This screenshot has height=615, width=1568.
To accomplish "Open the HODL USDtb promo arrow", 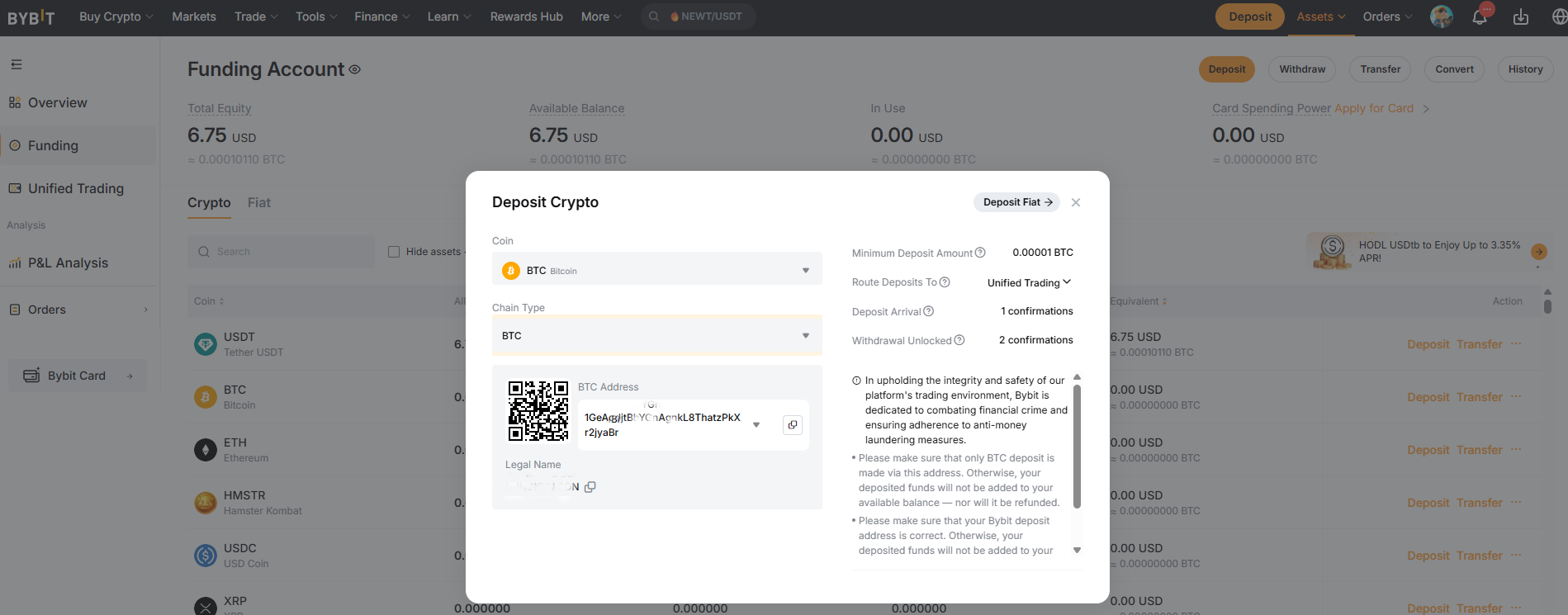I will (1539, 252).
